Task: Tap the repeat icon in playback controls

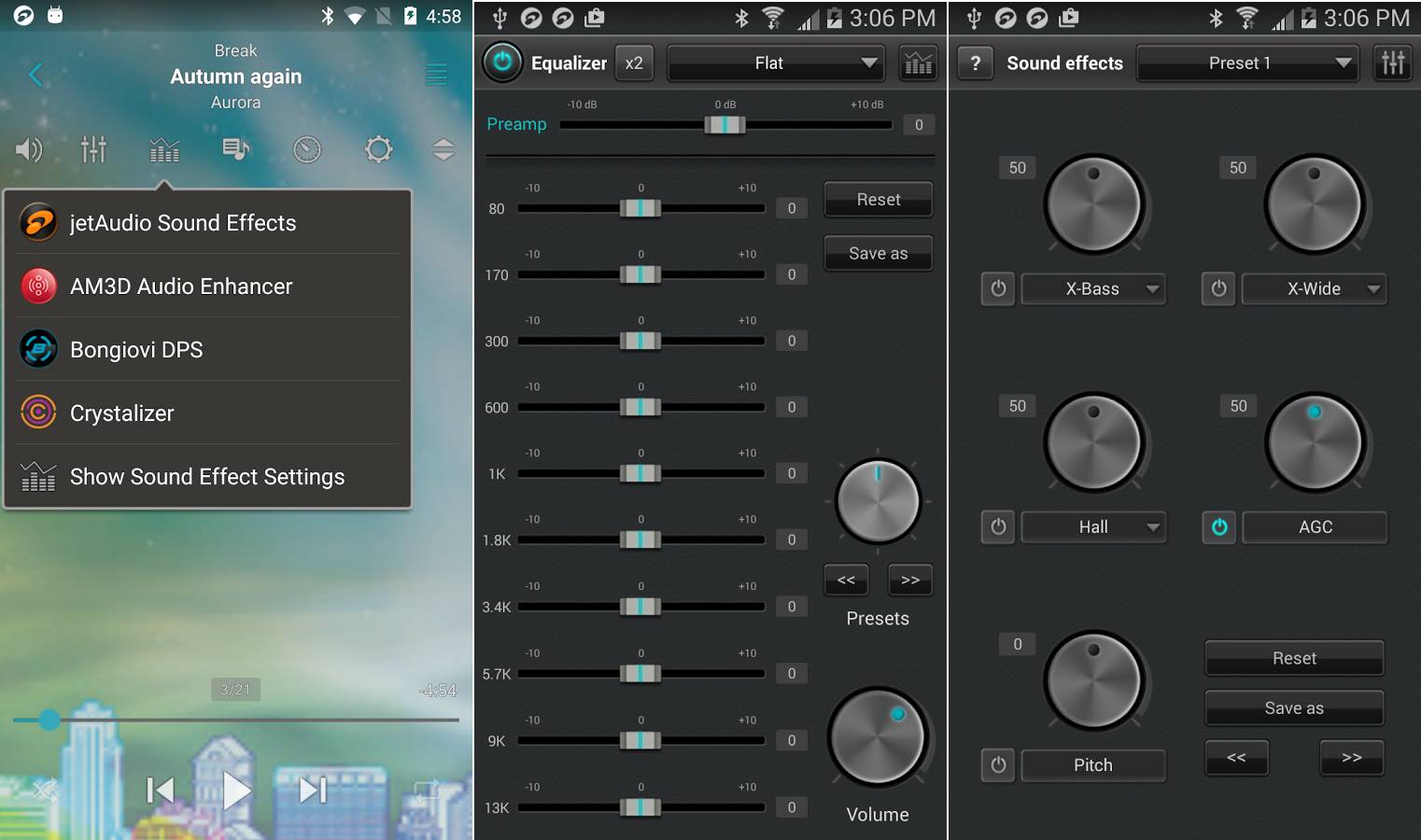Action: pos(428,791)
